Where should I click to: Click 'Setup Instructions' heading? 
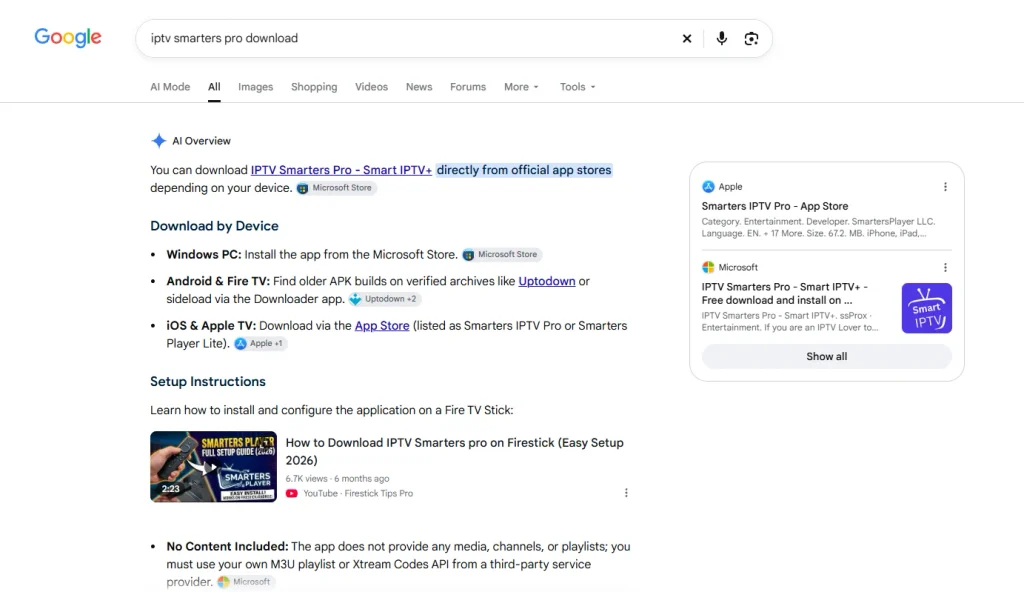click(x=208, y=382)
